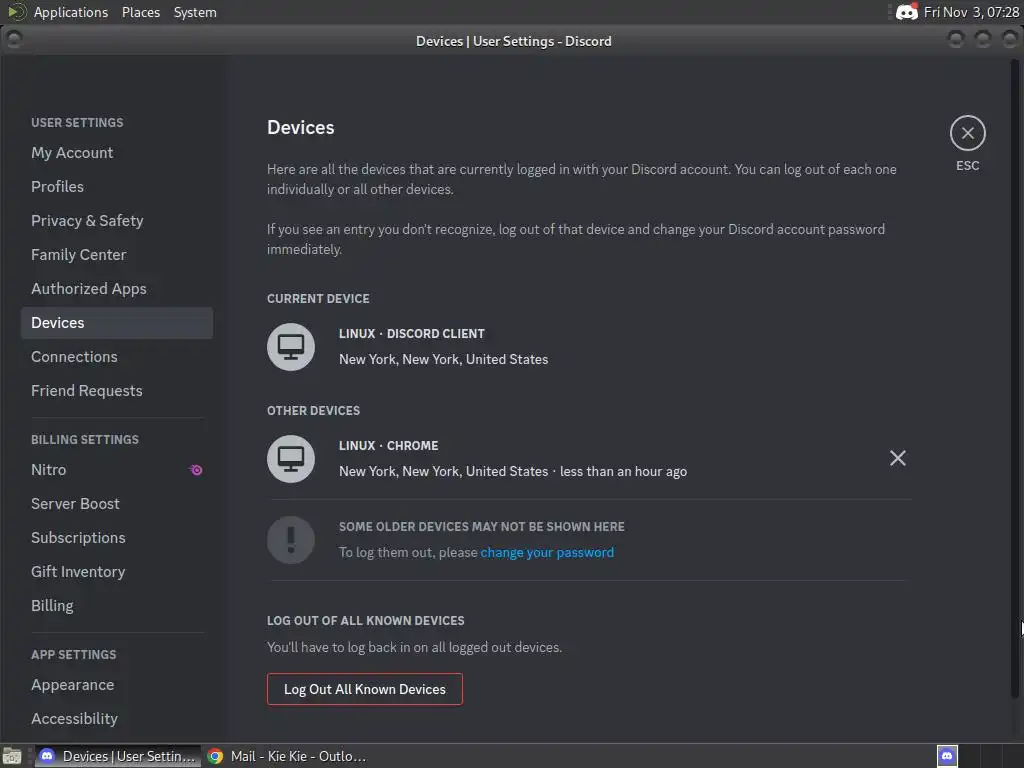The image size is (1024, 768).
Task: Click the Discord icon in bottom-right panel
Action: (x=947, y=756)
